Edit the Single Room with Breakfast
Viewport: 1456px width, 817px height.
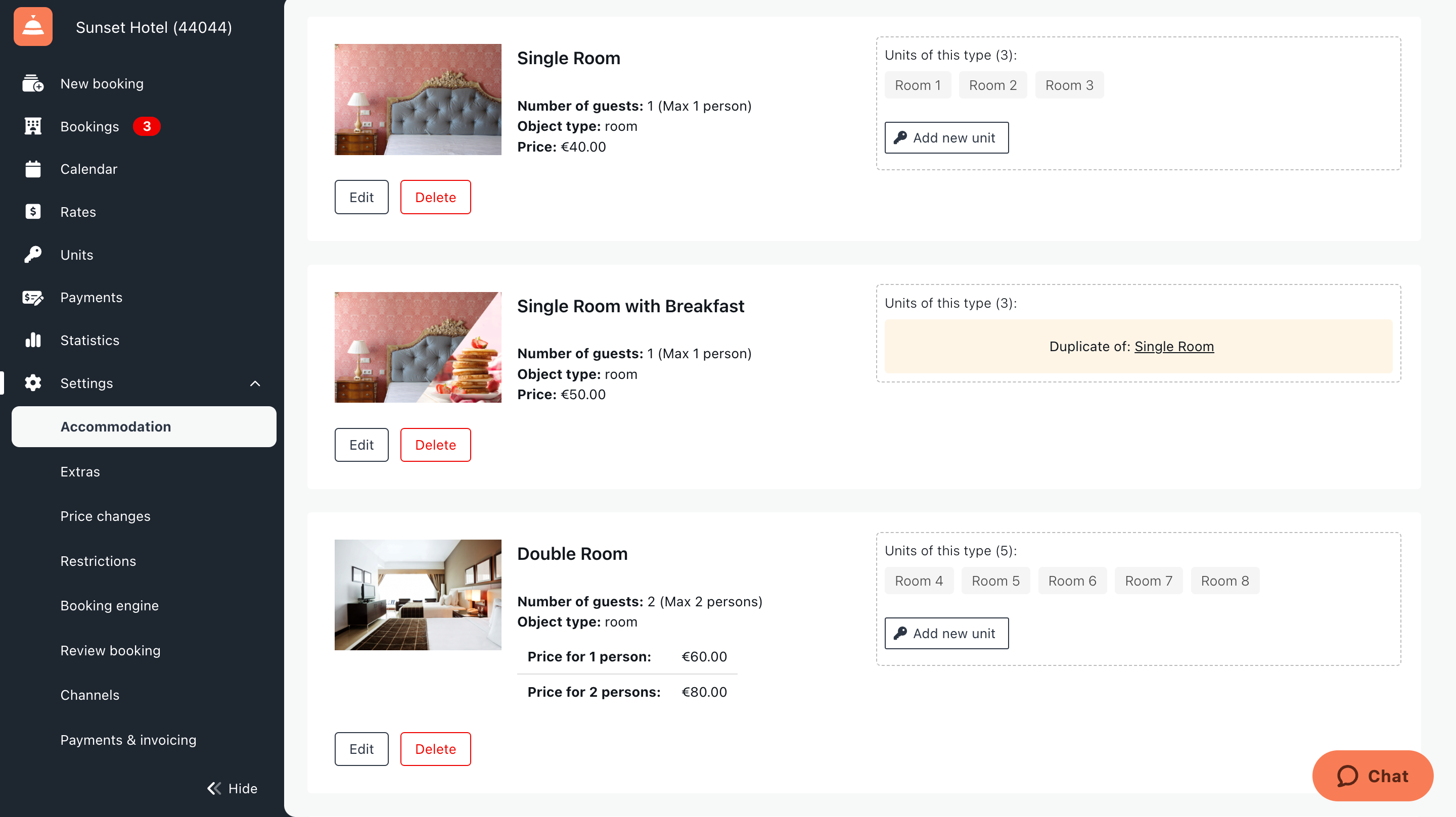361,445
